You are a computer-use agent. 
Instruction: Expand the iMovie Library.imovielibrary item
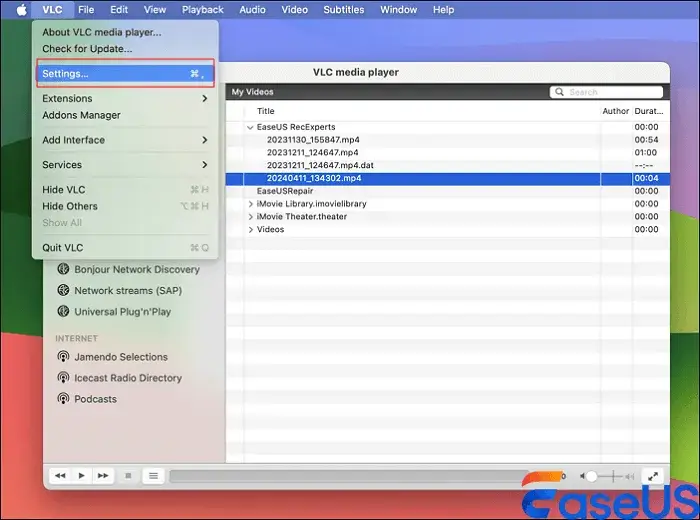click(x=250, y=204)
